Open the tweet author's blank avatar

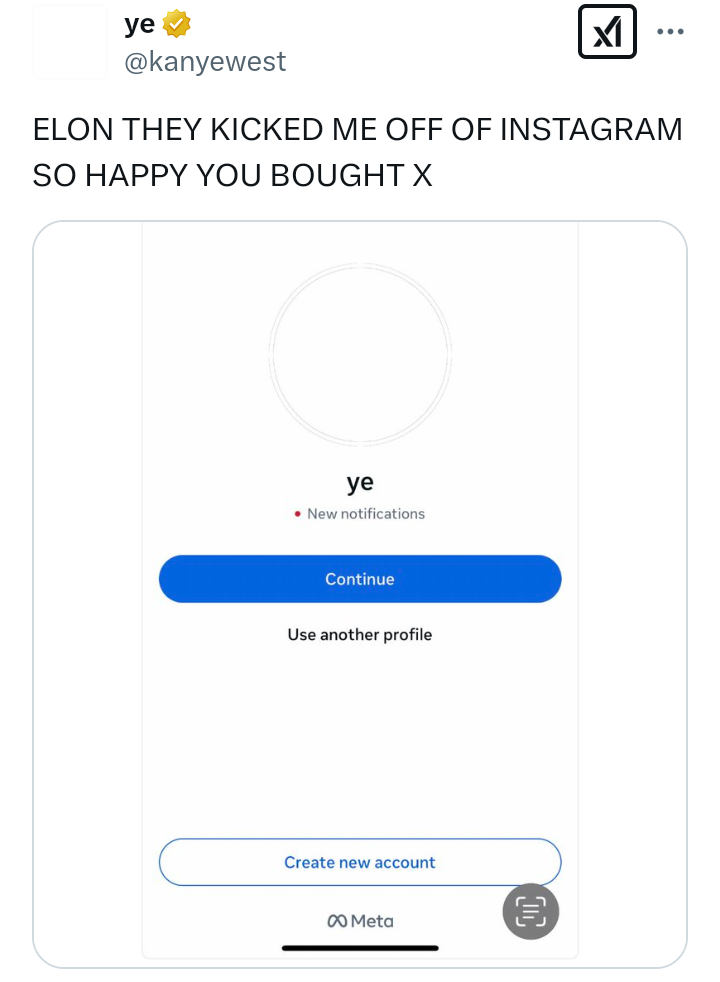click(69, 42)
